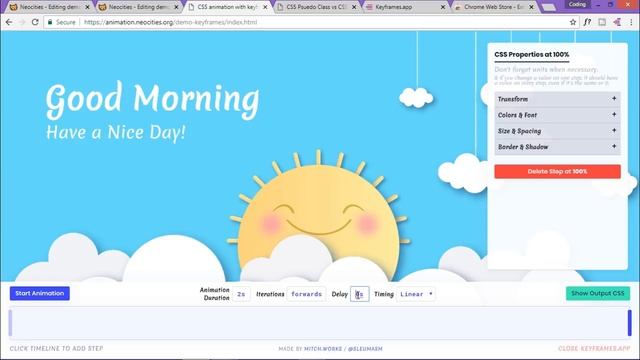Bookmark this page with star icon
The height and width of the screenshot is (360, 640).
point(573,22)
